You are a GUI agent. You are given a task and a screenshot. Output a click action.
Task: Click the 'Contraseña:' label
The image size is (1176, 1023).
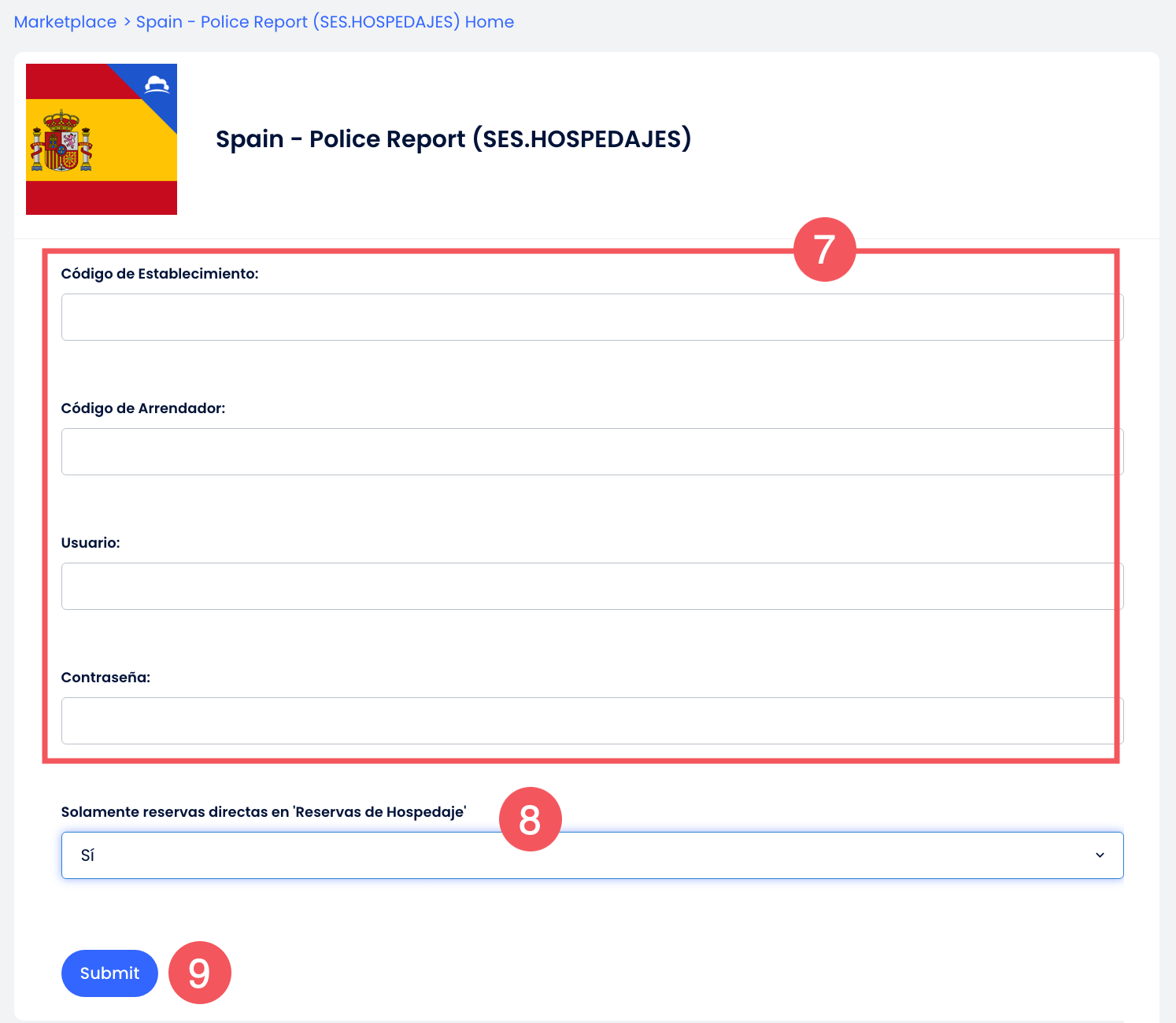(105, 678)
